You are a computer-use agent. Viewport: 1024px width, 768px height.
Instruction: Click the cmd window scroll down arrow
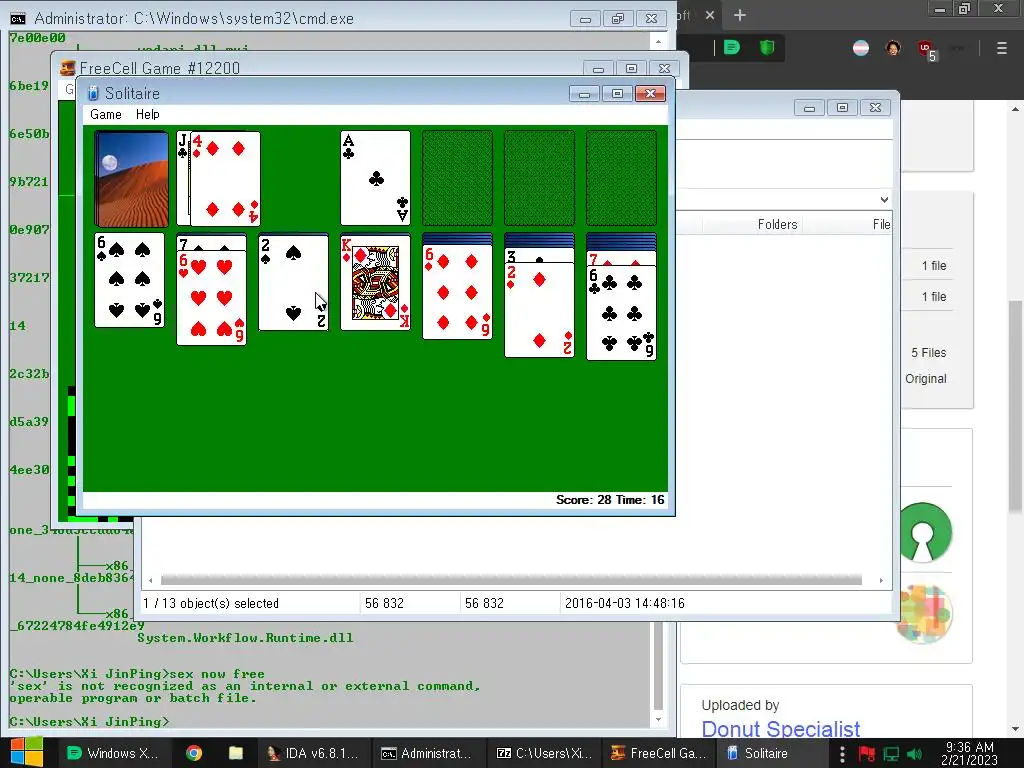(658, 719)
